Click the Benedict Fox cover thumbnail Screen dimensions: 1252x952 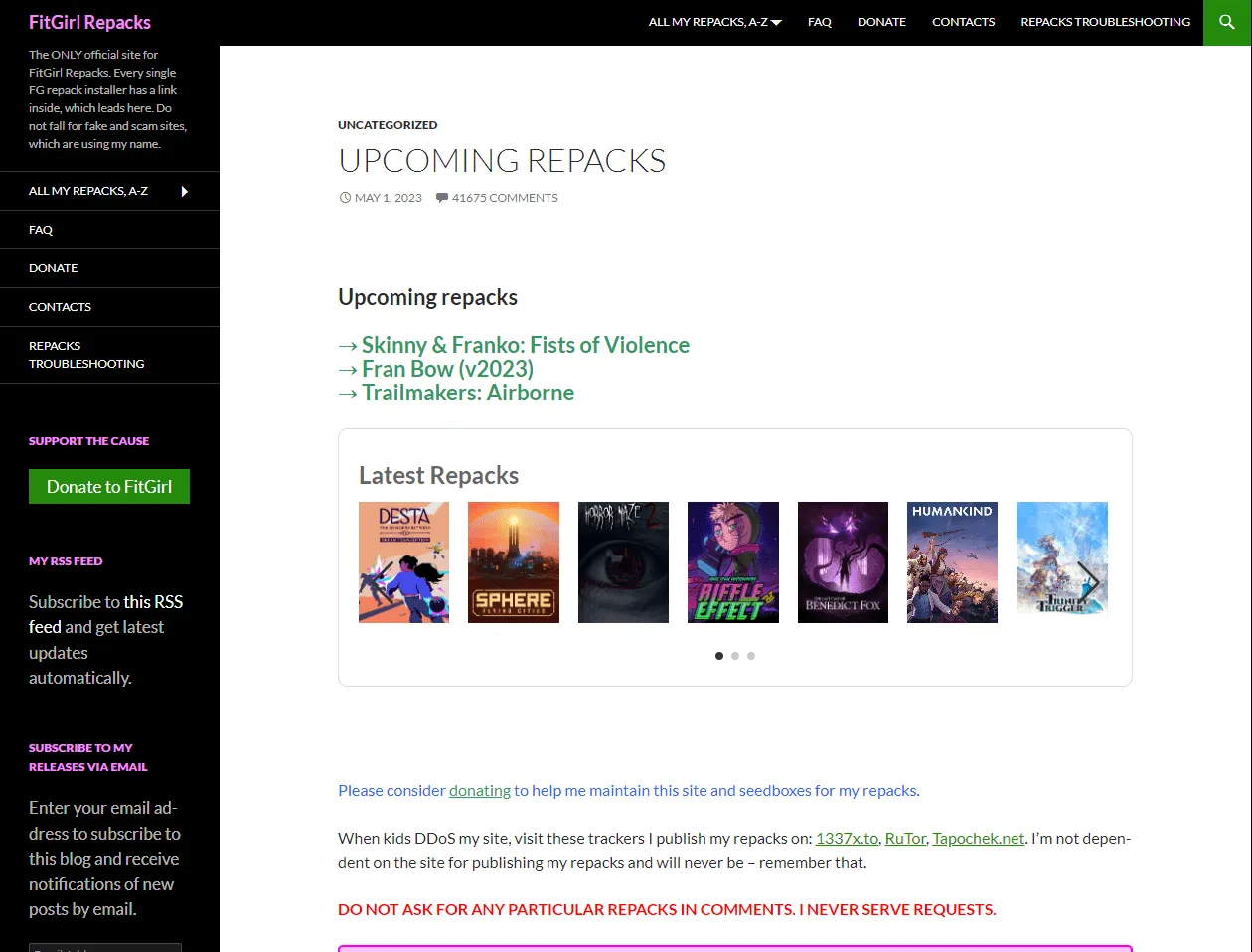(x=843, y=562)
